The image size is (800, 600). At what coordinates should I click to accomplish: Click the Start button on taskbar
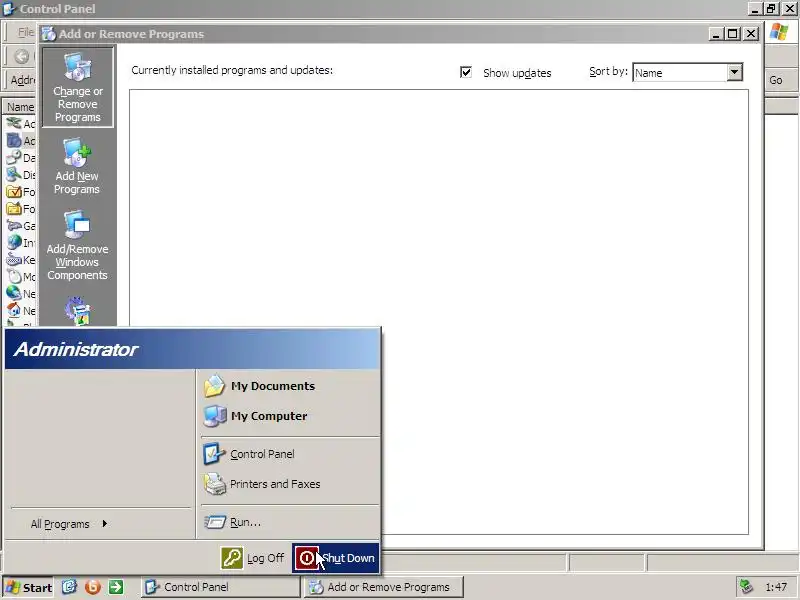[29, 587]
